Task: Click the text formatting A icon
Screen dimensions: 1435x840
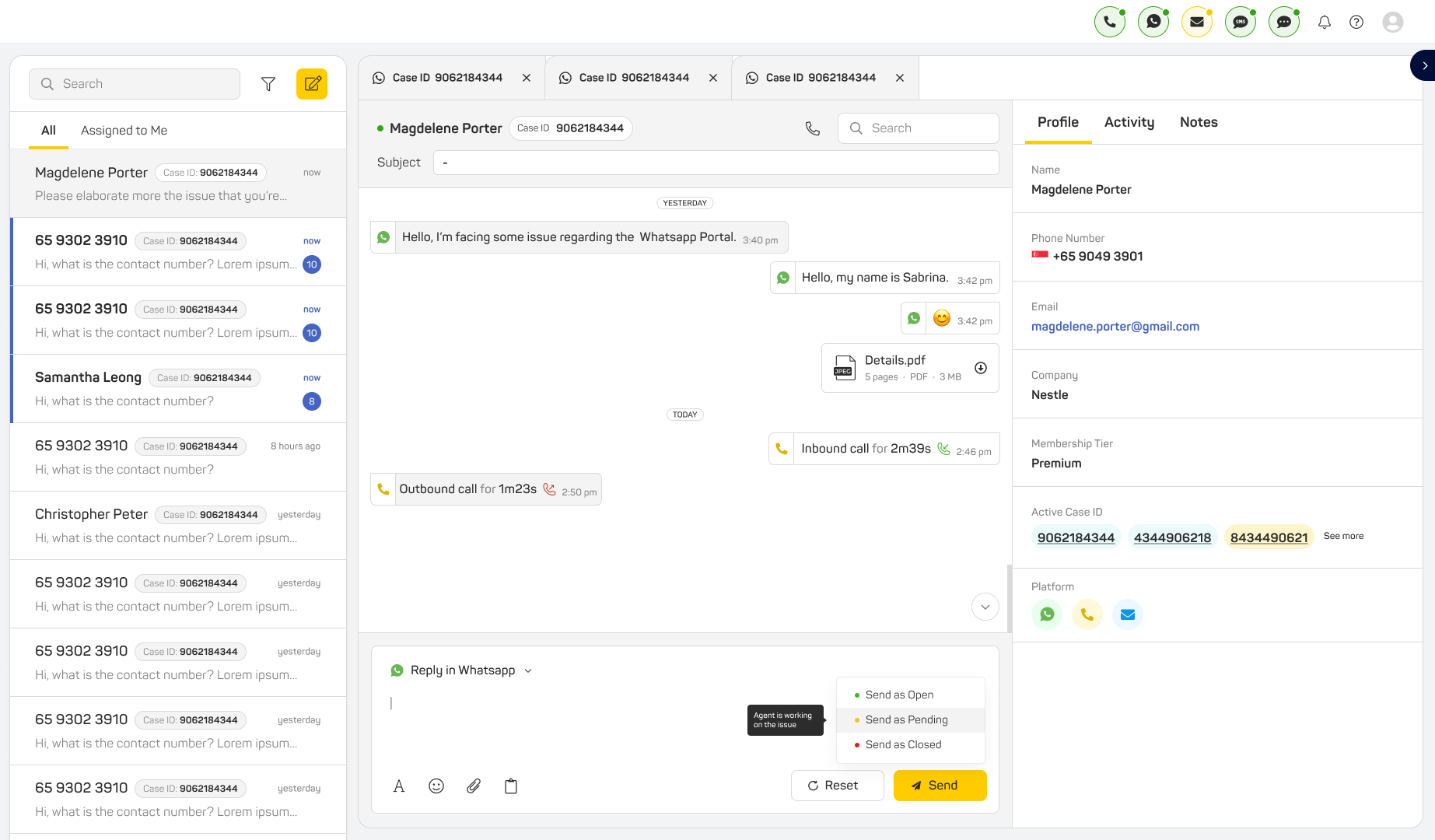Action: click(399, 786)
